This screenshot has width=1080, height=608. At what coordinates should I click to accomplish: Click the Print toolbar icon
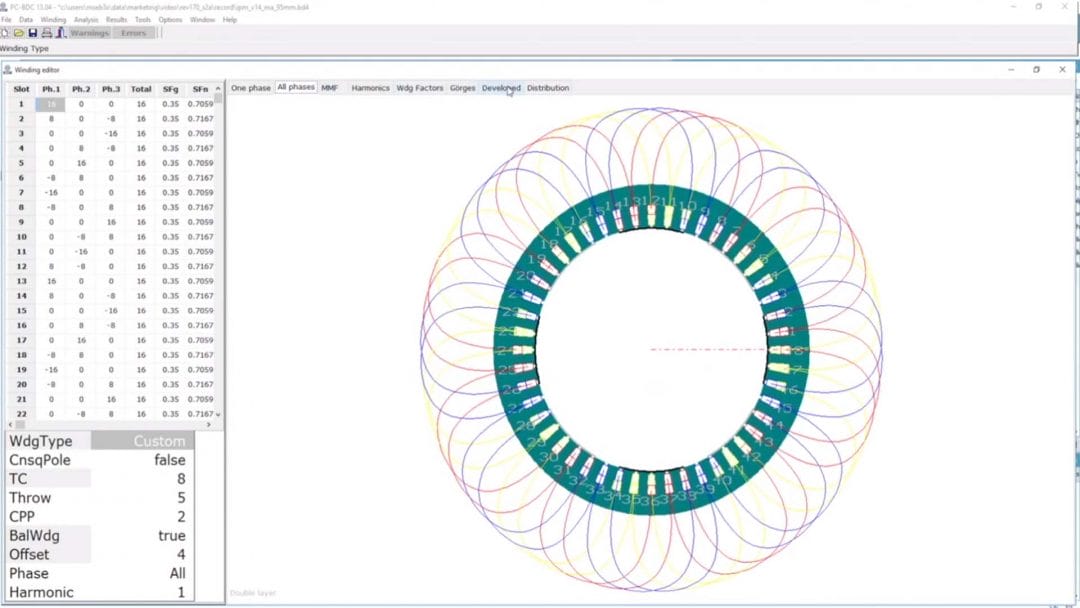(47, 31)
